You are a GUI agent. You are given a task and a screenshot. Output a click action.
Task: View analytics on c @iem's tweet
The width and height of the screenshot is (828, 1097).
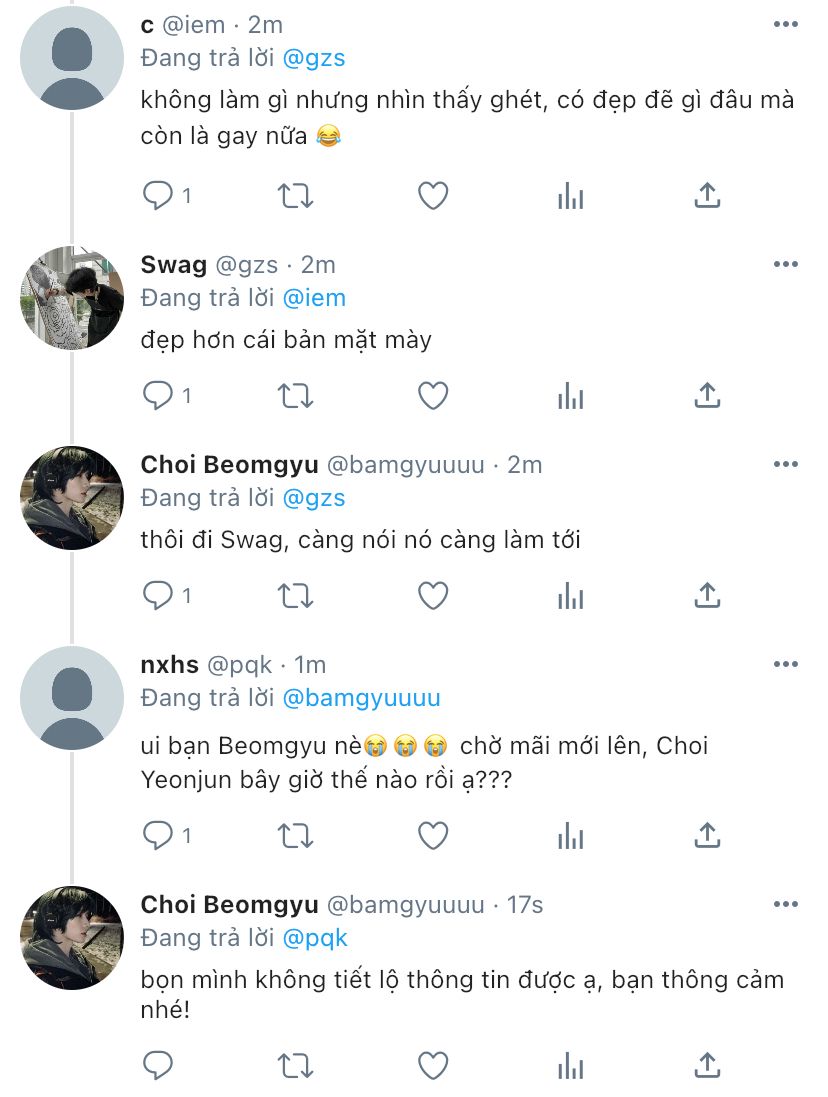coord(570,196)
